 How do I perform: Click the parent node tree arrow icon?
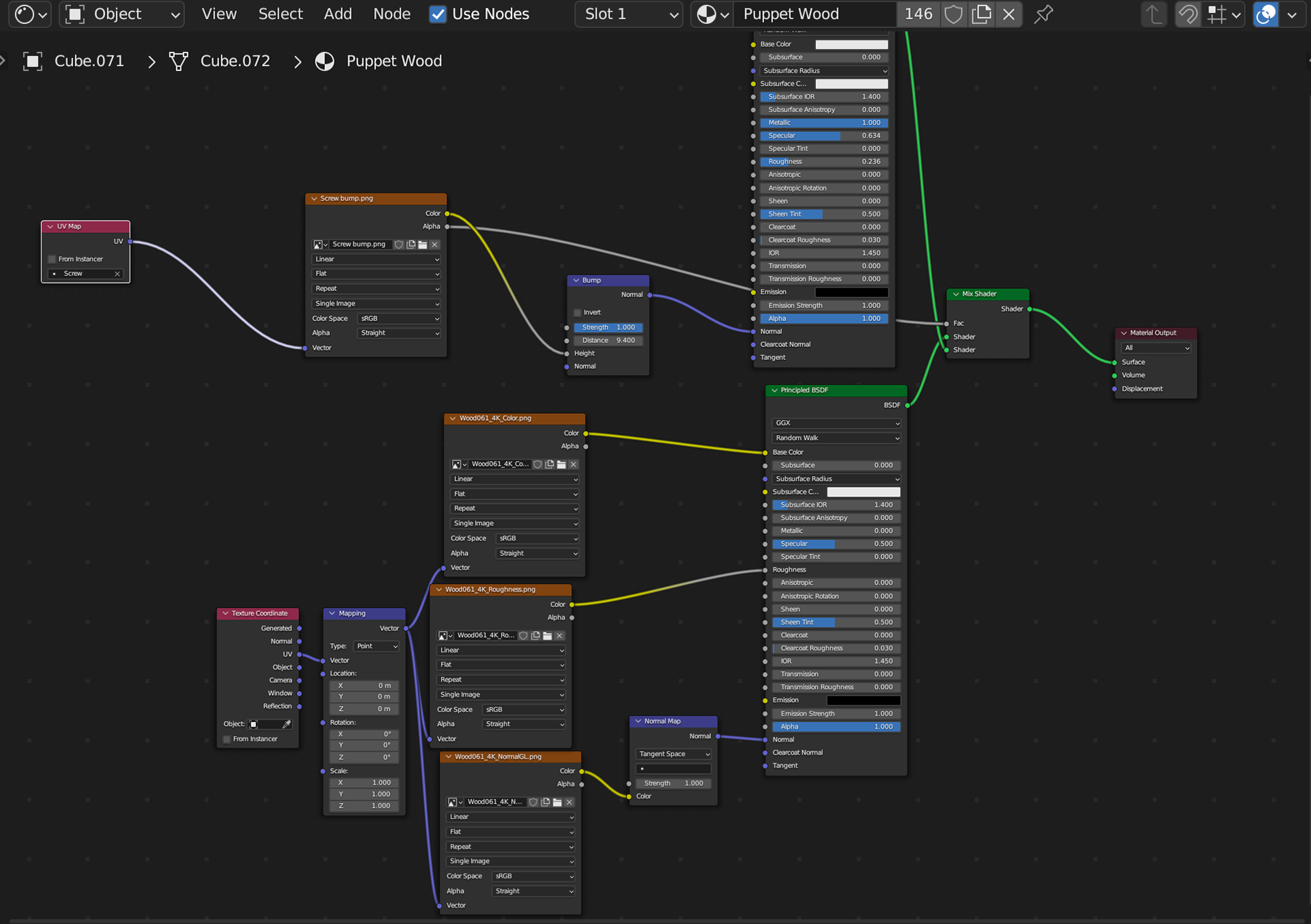pyautogui.click(x=1154, y=14)
